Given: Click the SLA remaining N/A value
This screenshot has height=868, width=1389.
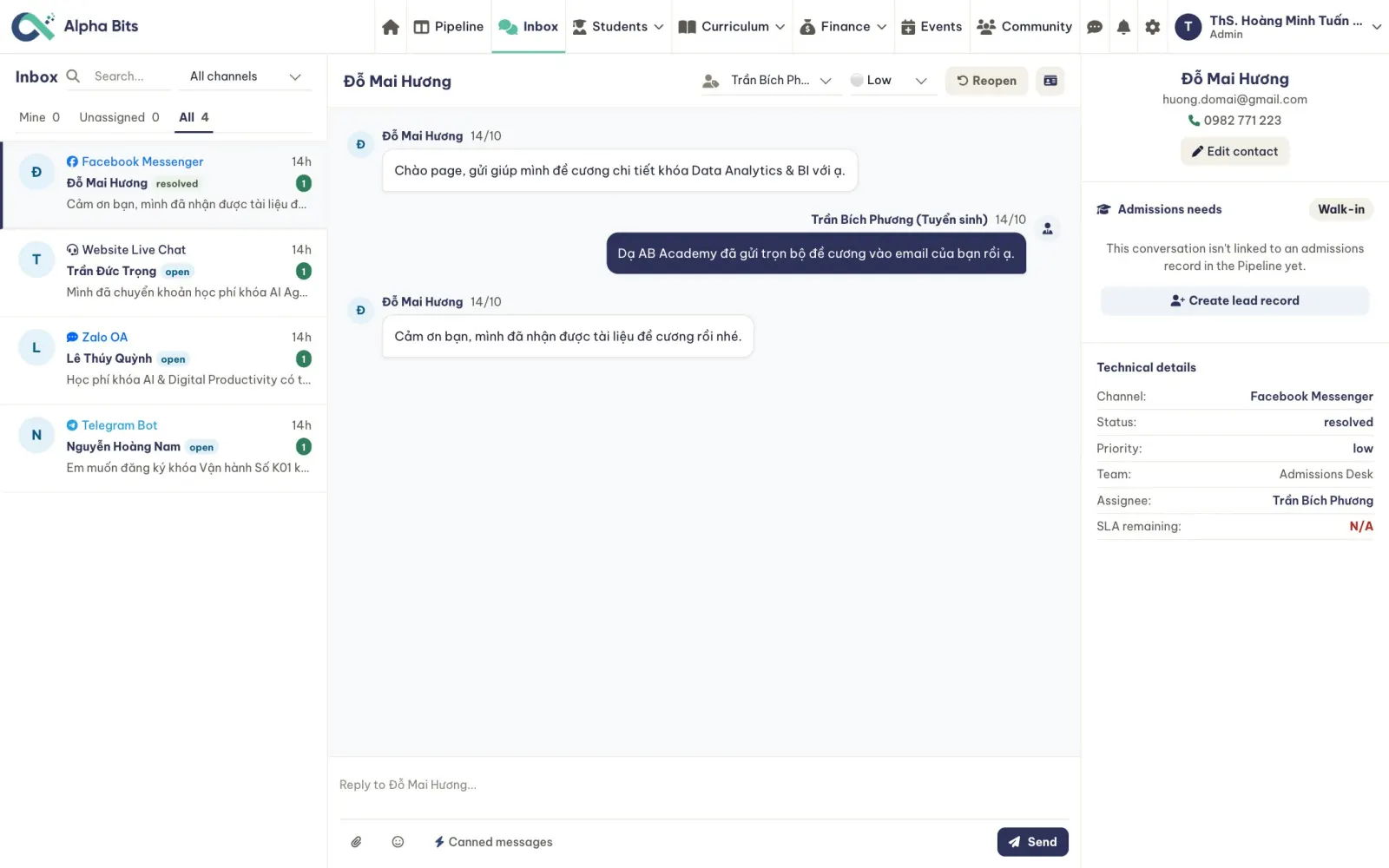Looking at the screenshot, I should tap(1360, 527).
